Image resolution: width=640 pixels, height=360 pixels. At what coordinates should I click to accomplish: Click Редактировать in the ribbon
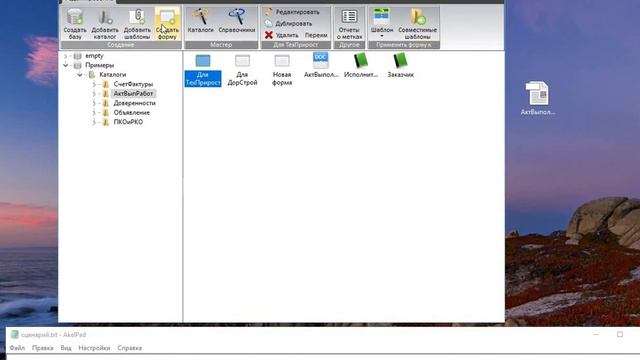click(x=292, y=12)
